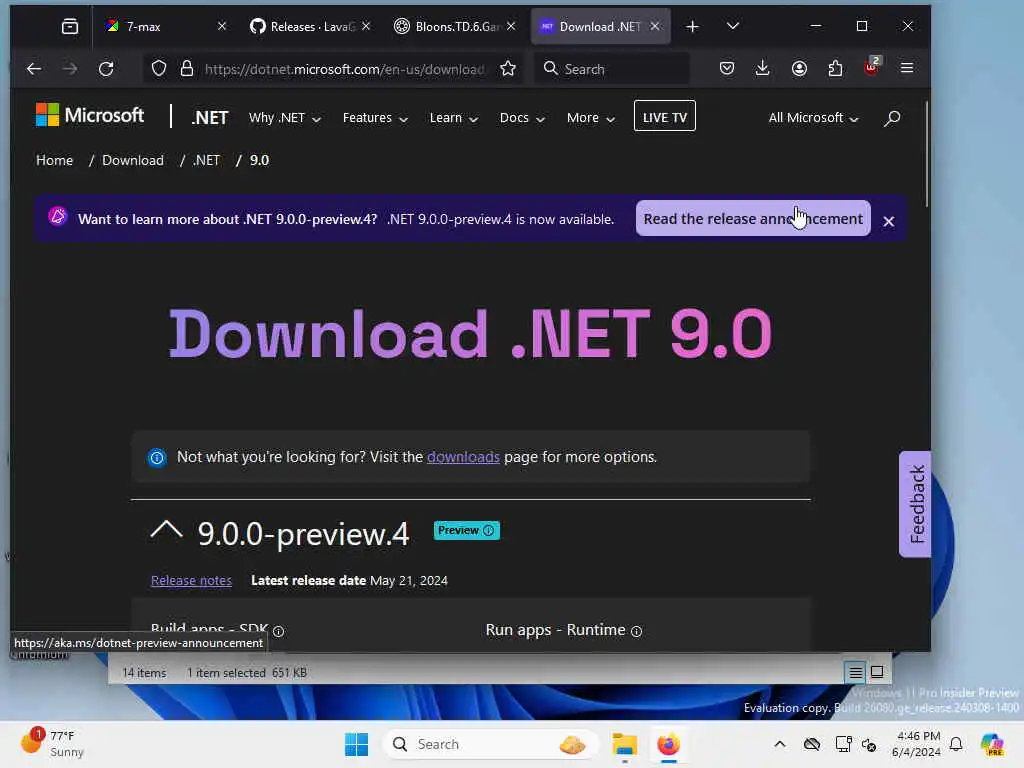
Task: Click the Firefox Search box
Action: (x=613, y=69)
